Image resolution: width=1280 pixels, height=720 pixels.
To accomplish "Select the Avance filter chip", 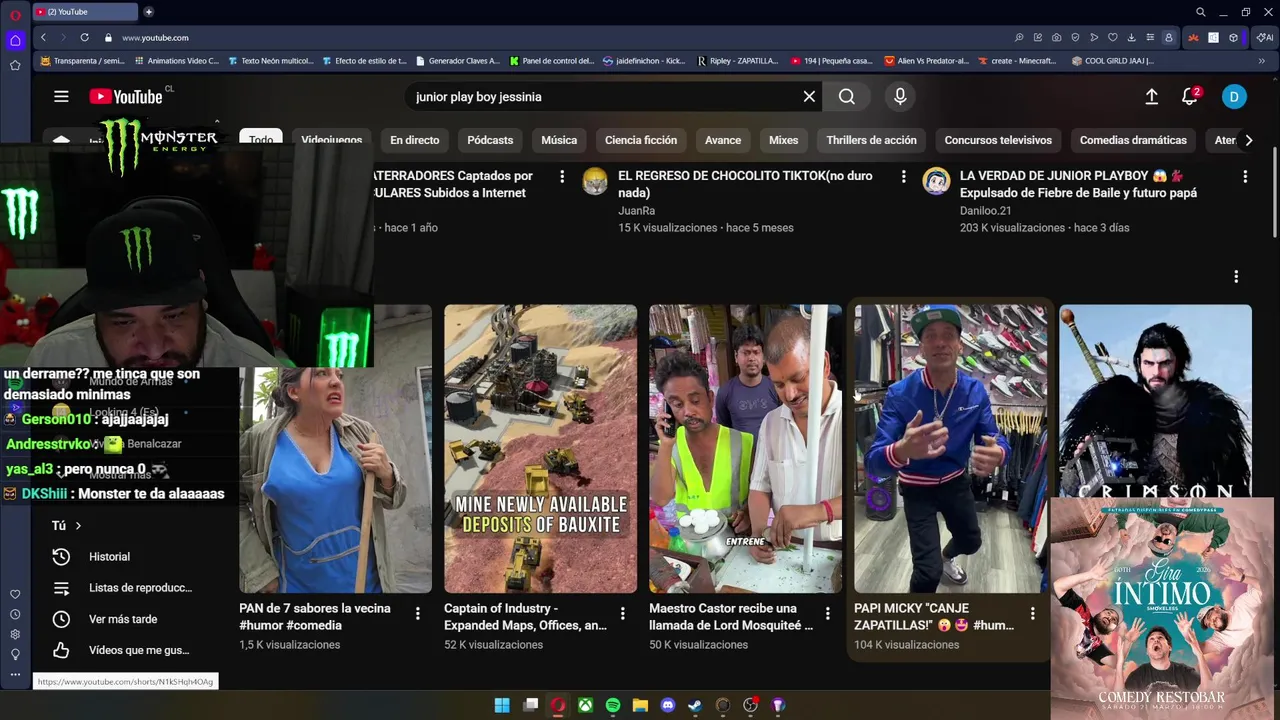I will 723,140.
